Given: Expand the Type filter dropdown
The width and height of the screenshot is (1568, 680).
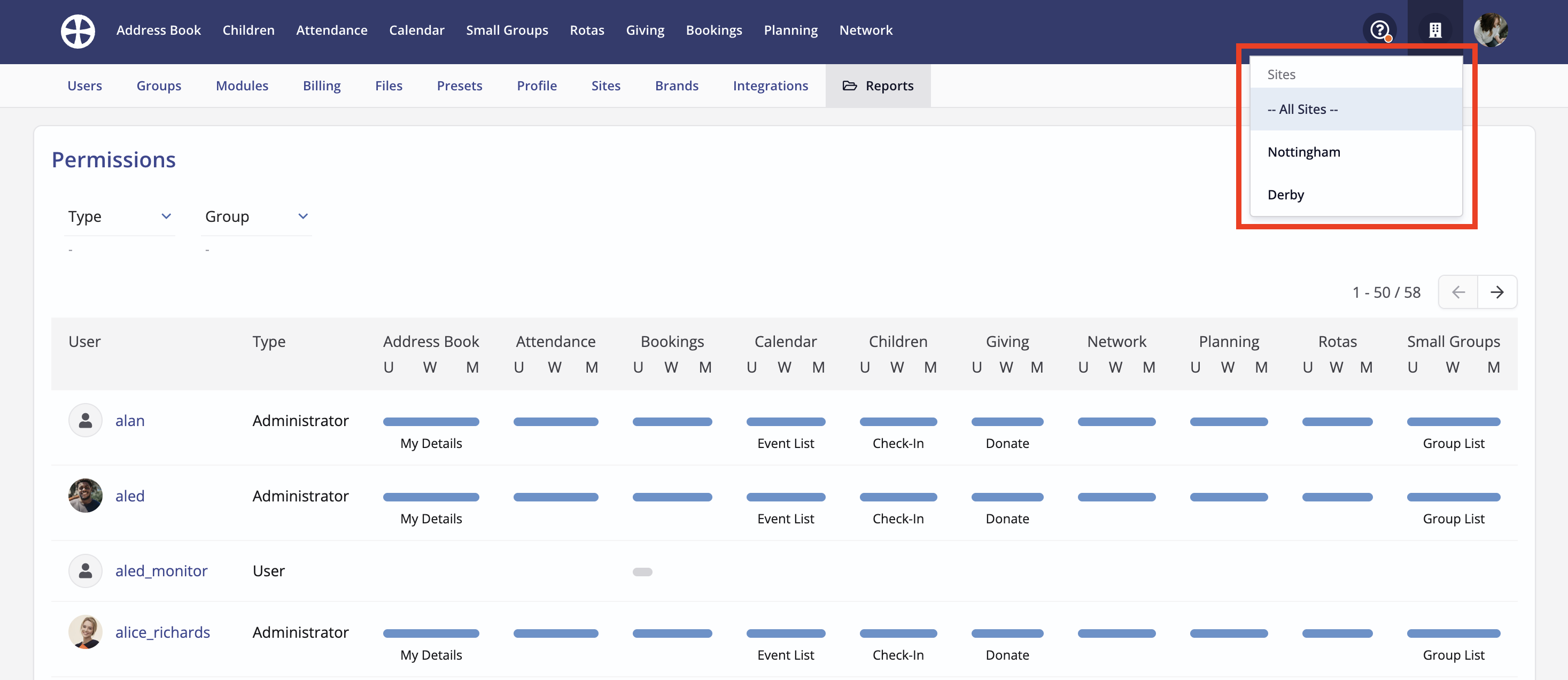Looking at the screenshot, I should click(x=120, y=217).
